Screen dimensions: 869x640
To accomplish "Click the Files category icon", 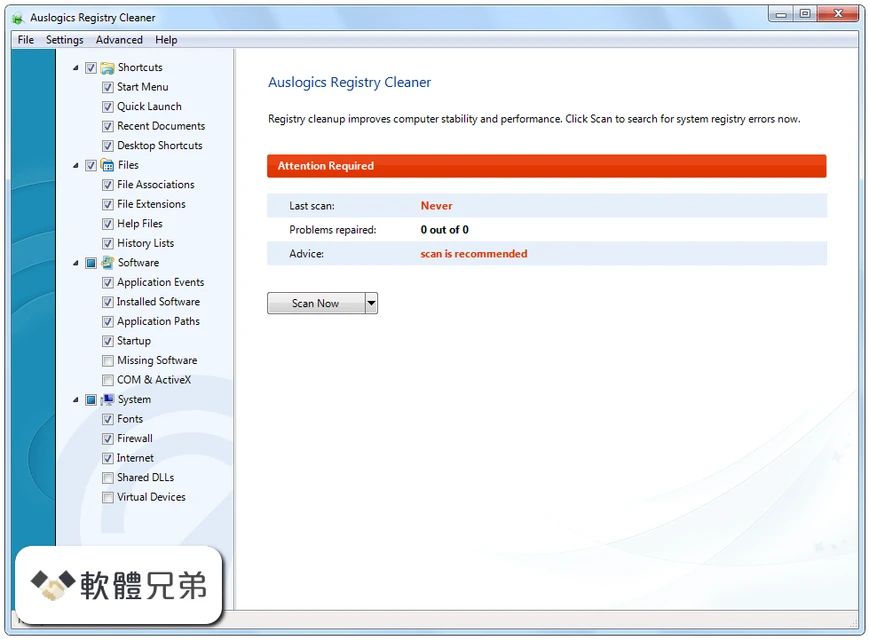I will point(108,165).
